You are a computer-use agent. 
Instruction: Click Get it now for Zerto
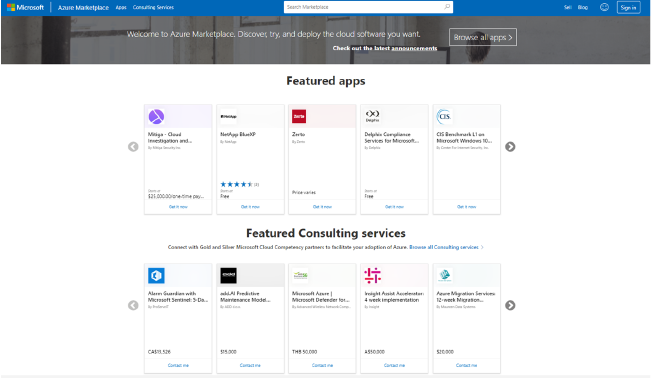coord(322,206)
